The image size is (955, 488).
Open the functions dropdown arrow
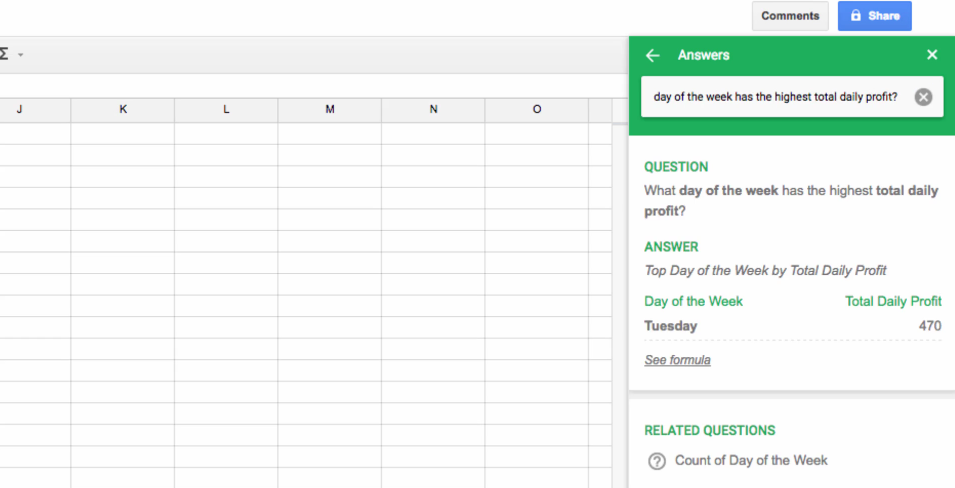[21, 55]
